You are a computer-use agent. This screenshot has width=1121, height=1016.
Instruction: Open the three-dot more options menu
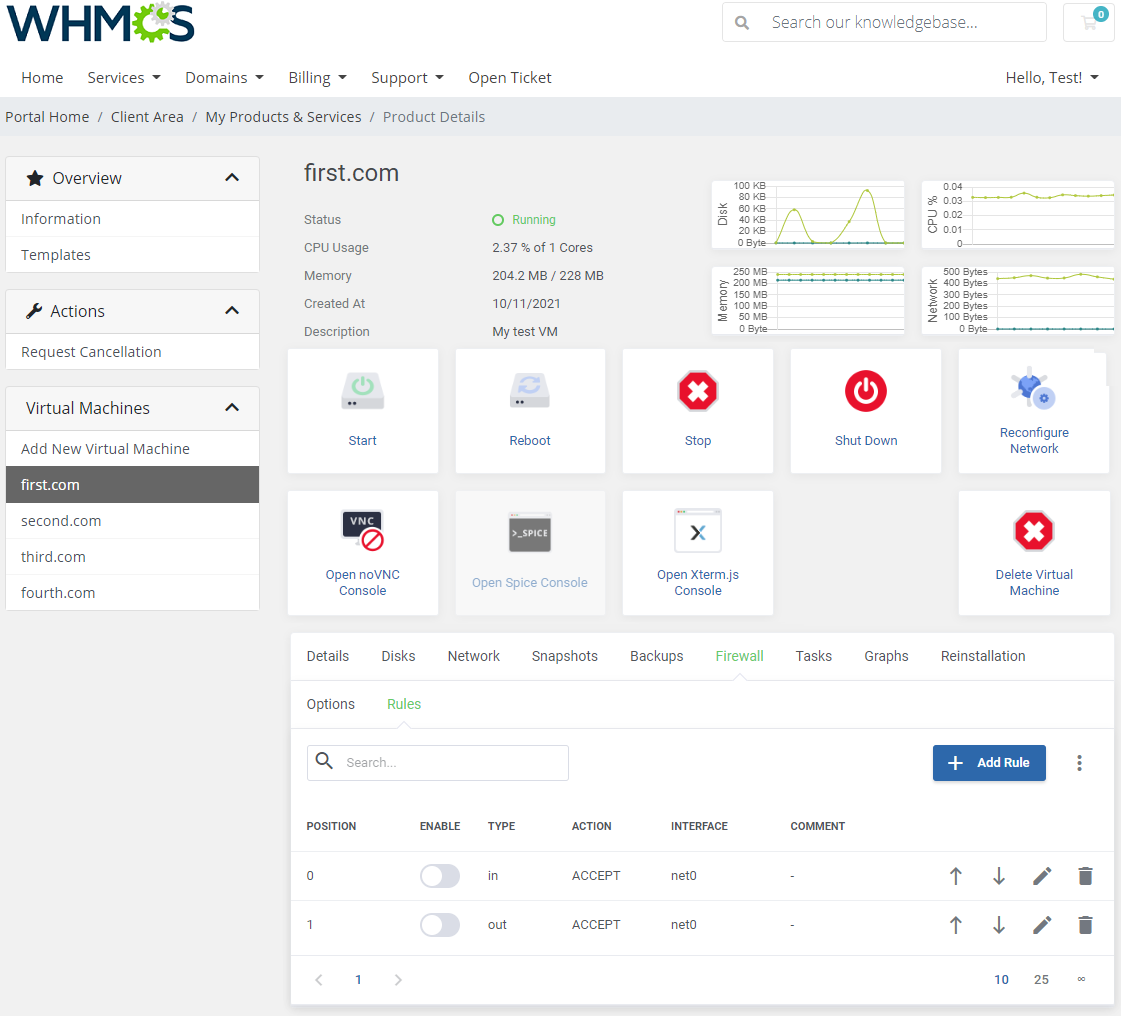click(x=1080, y=763)
